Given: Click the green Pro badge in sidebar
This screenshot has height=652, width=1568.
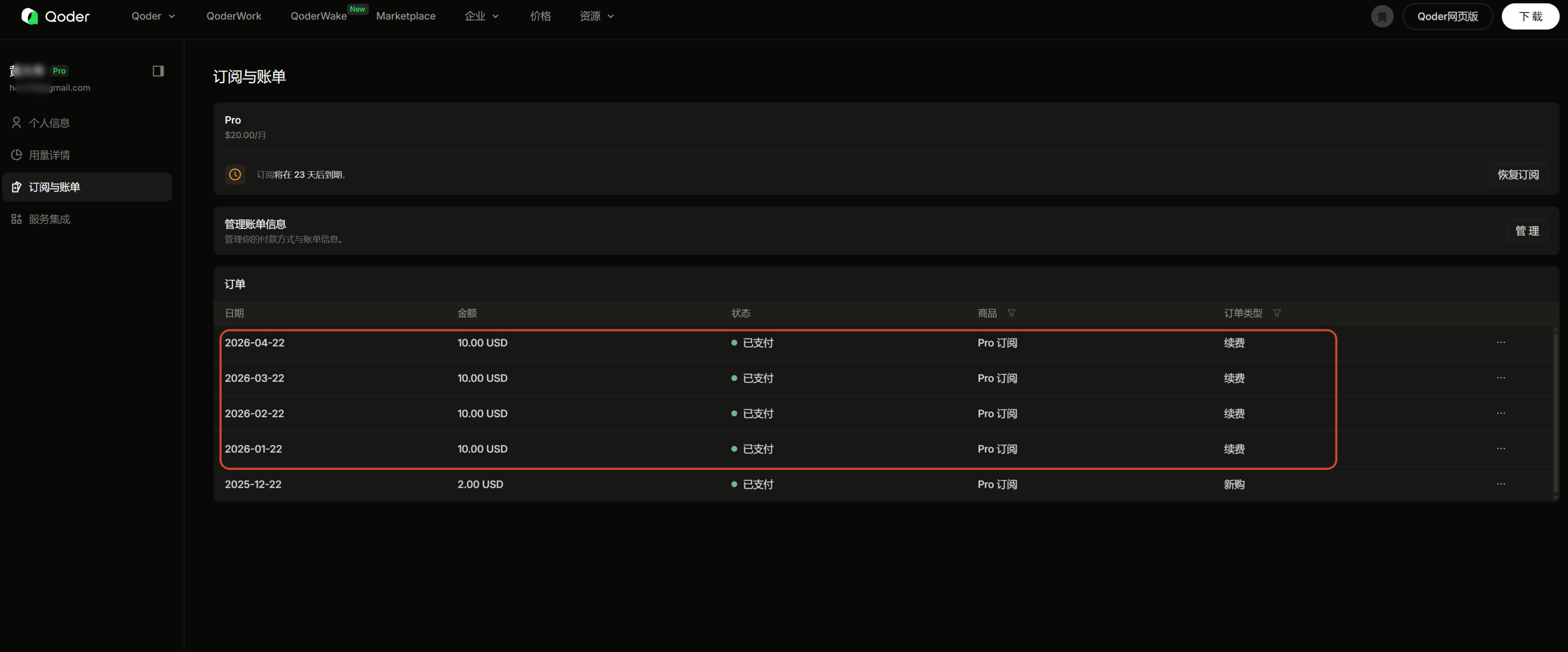Looking at the screenshot, I should point(59,71).
